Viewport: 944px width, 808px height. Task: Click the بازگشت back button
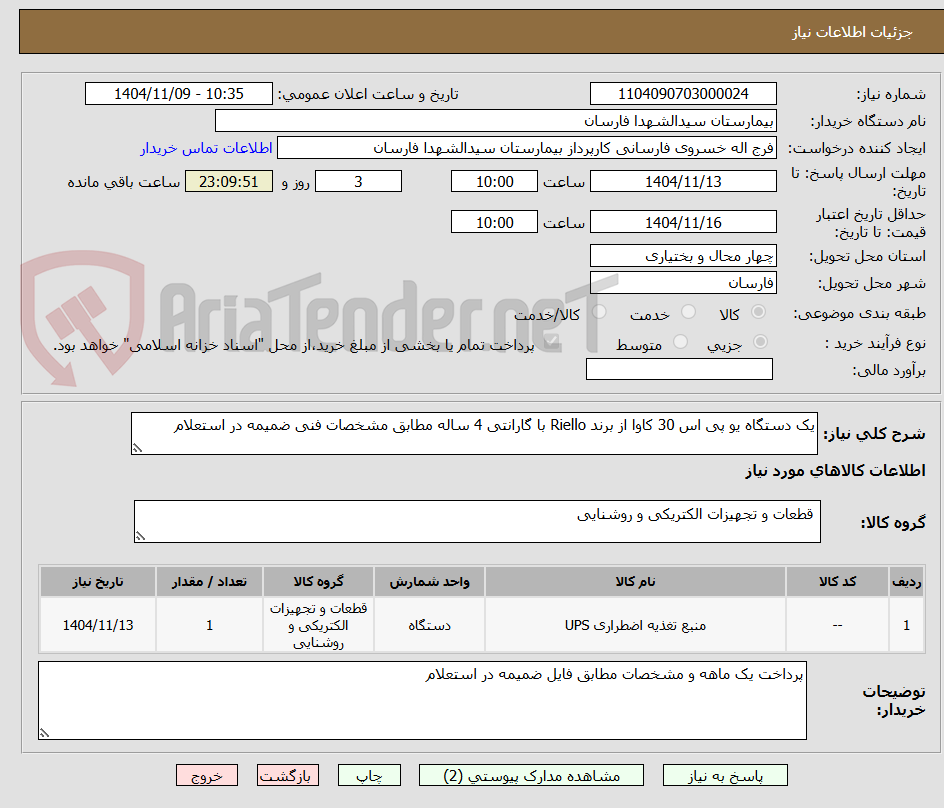[287, 775]
